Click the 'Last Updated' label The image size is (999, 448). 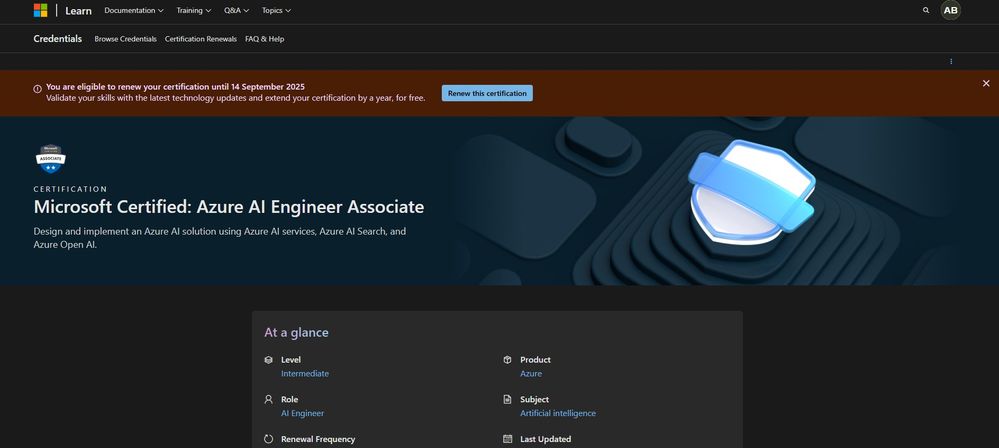[545, 439]
